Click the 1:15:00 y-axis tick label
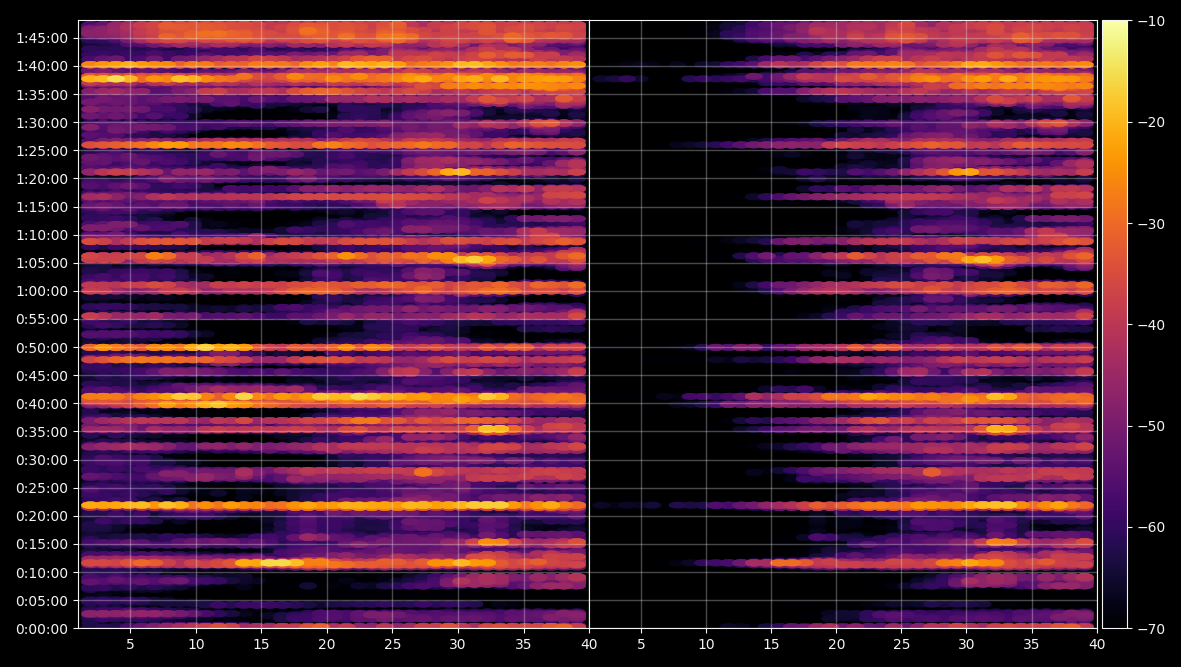This screenshot has width=1181, height=667. click(42, 207)
